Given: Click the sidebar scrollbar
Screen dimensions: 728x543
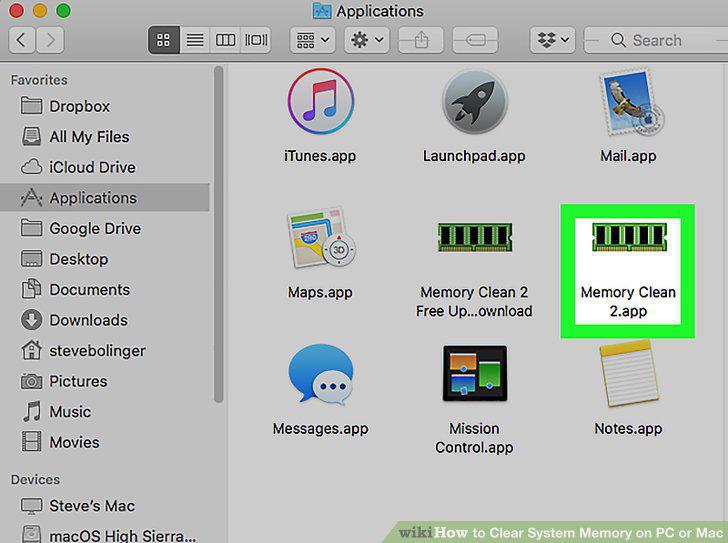Looking at the screenshot, I should coord(218,234).
